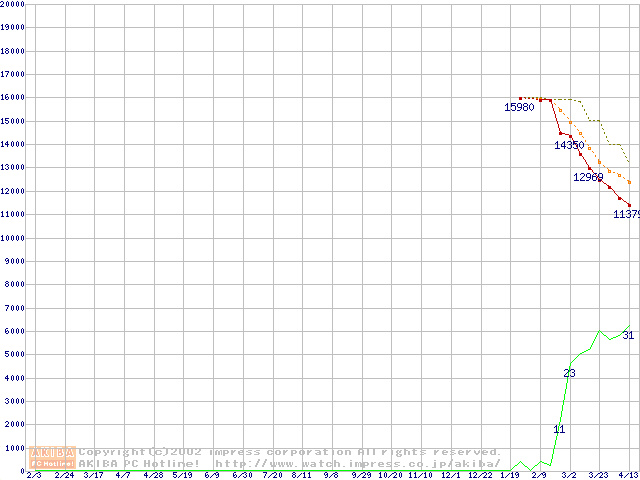
Task: Click the 12969 data label
Action: click(x=588, y=177)
